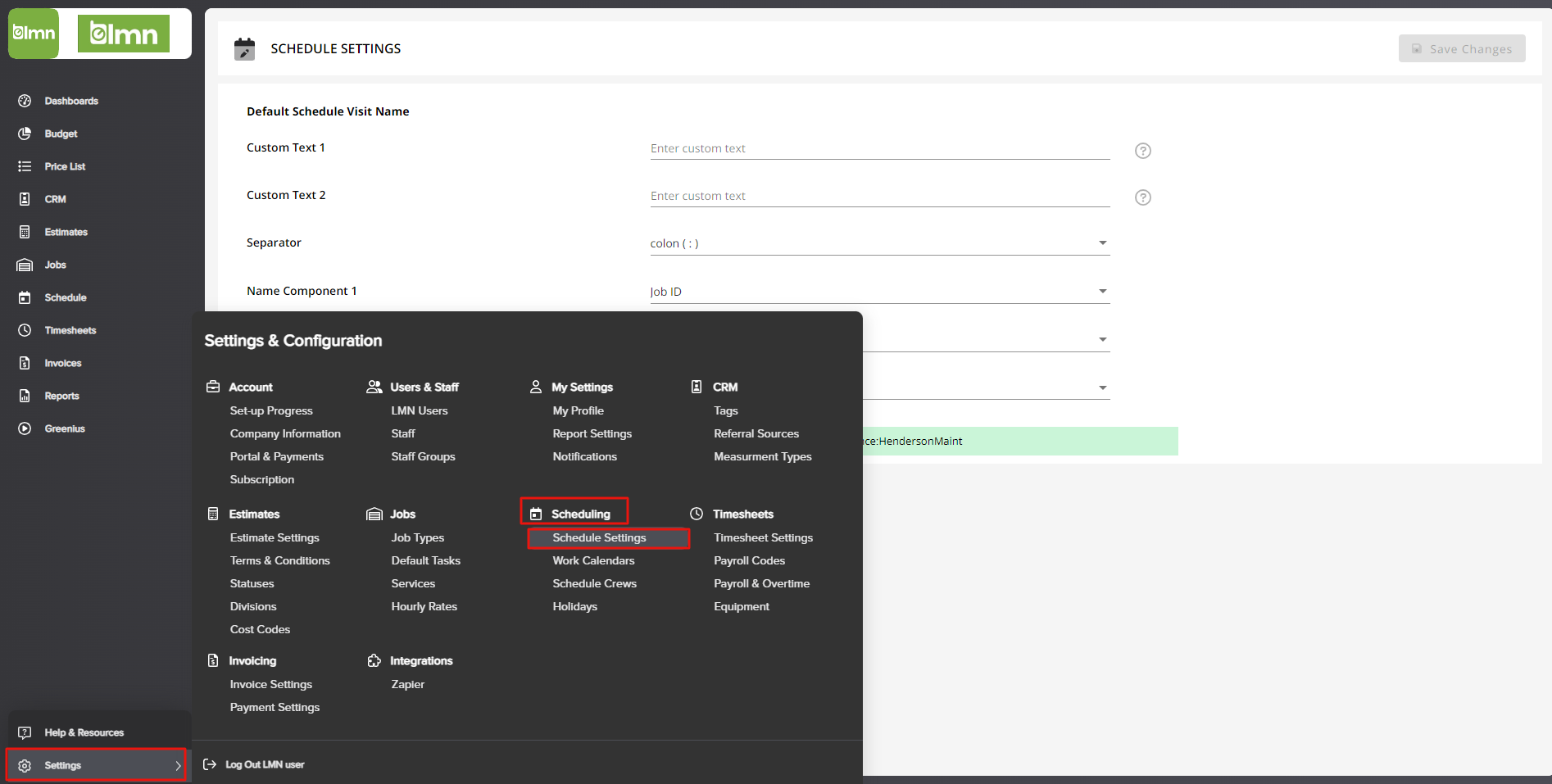The image size is (1552, 784).
Task: Expand the last partially hidden dropdown arrow
Action: 1103,387
